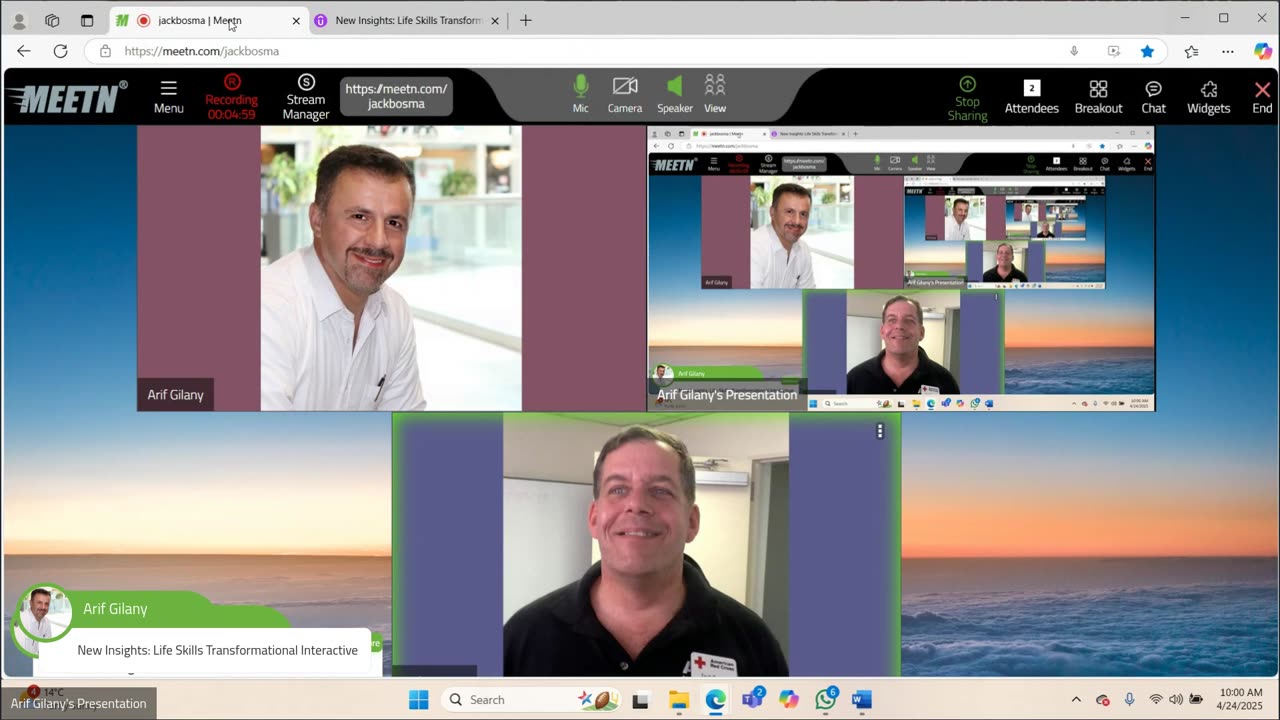The width and height of the screenshot is (1280, 720).
Task: Select Arif Gilany's video tile
Action: [x=391, y=268]
